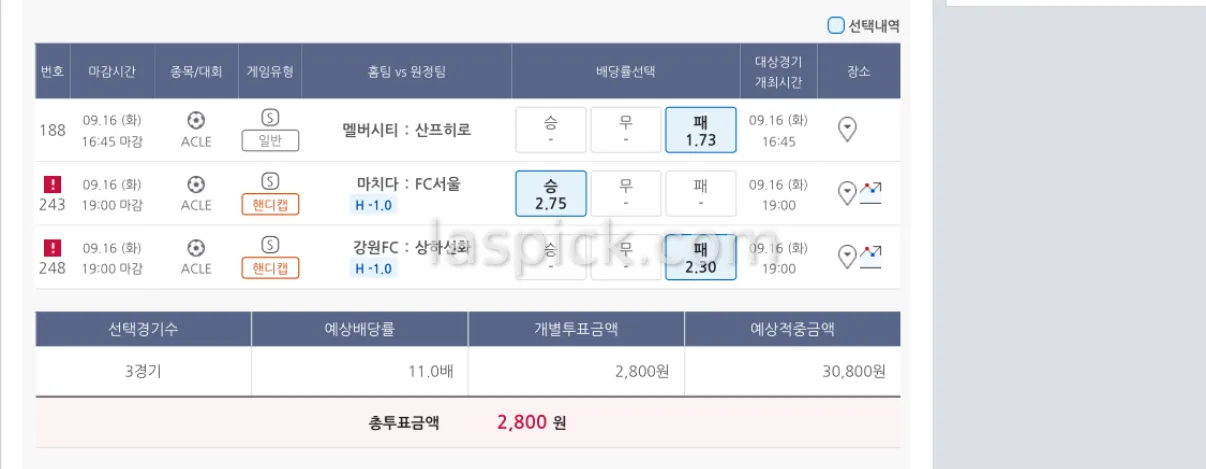Toggle the 선택내역 checkbox
This screenshot has height=469, width=1206.
836,26
